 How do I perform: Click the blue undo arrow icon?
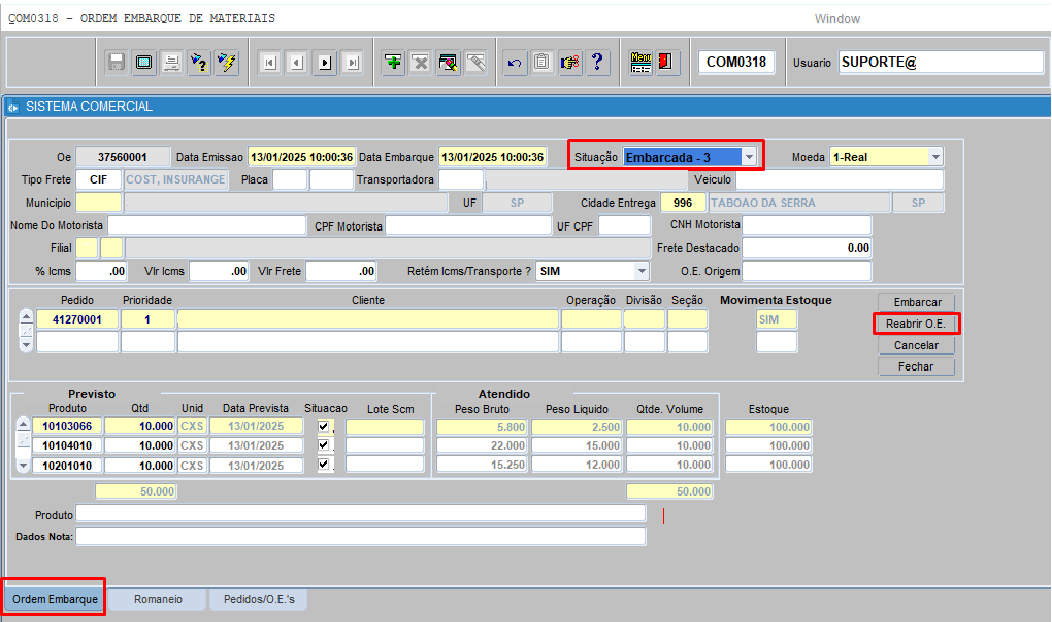pyautogui.click(x=515, y=62)
